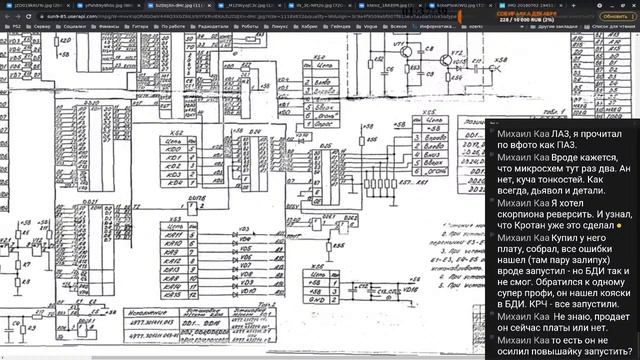
Task: Open the Роботы bookmark folder
Action: [246, 27]
